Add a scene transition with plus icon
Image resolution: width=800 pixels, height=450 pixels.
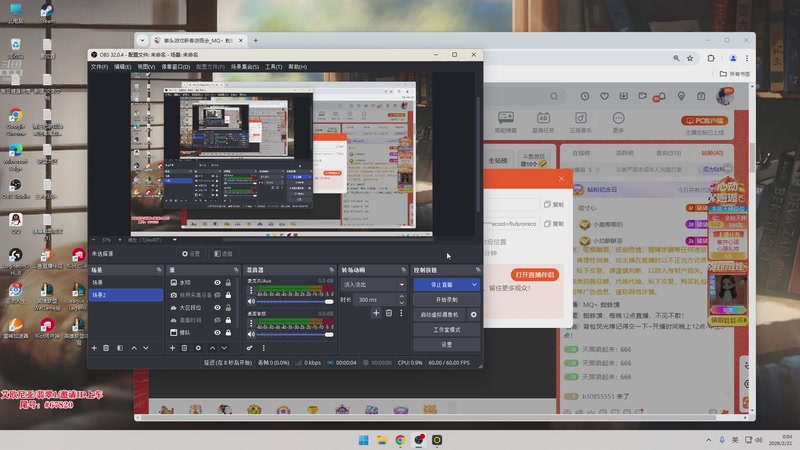(x=376, y=313)
